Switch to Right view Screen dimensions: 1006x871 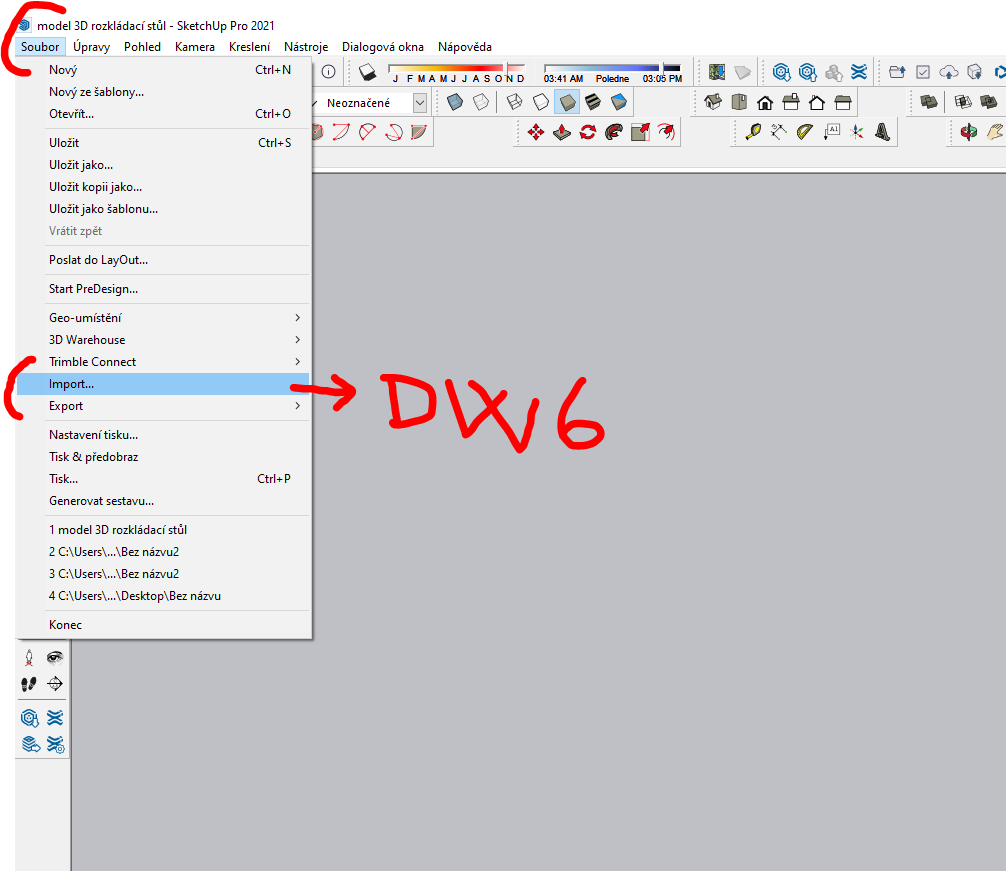pos(791,102)
